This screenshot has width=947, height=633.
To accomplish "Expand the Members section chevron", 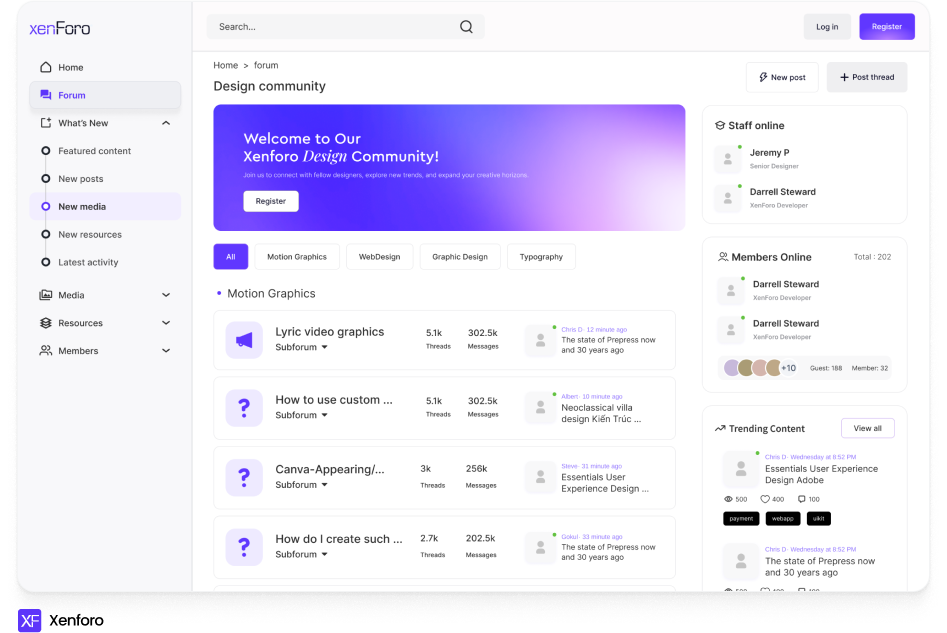I will pos(166,350).
